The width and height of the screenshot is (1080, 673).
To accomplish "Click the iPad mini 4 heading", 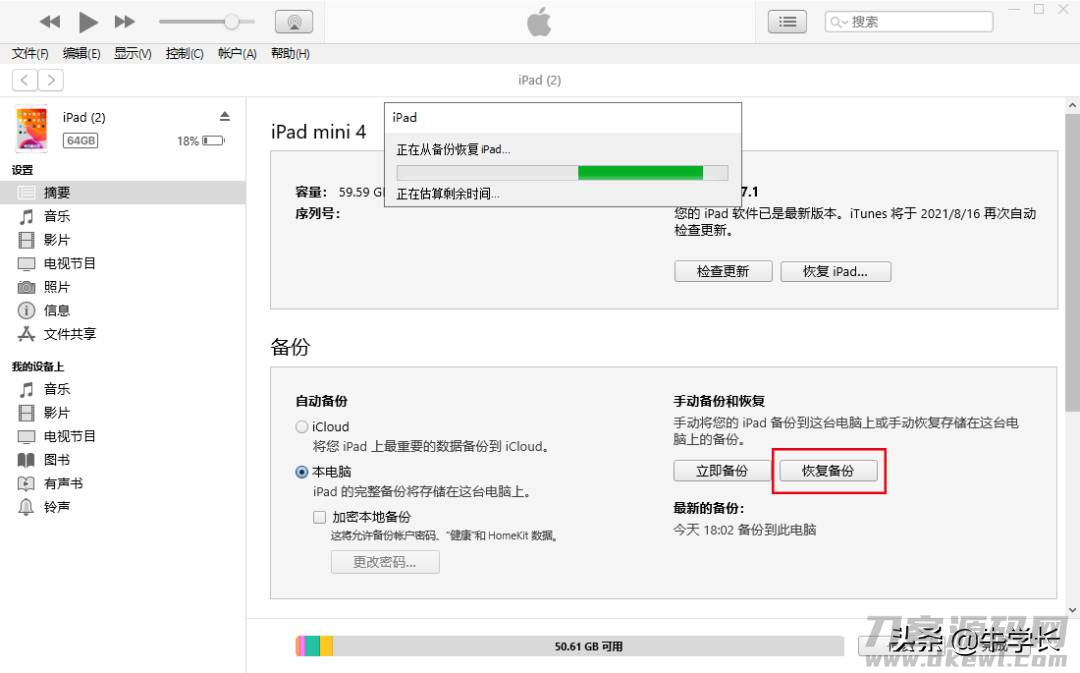I will coord(318,132).
